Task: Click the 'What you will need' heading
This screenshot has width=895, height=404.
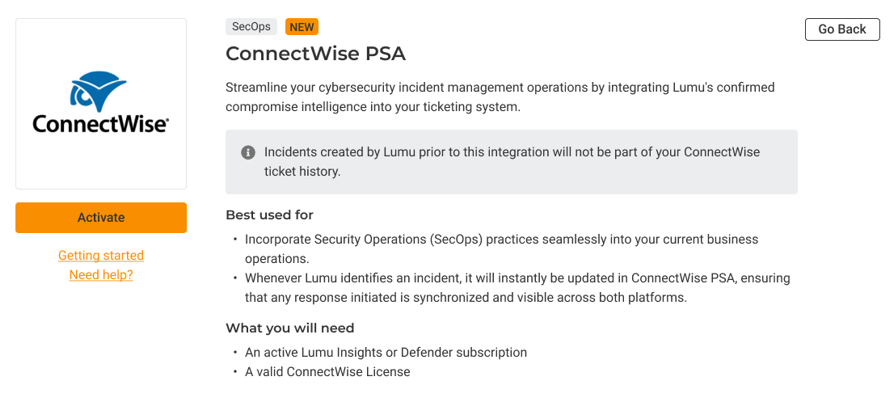Action: coord(290,328)
